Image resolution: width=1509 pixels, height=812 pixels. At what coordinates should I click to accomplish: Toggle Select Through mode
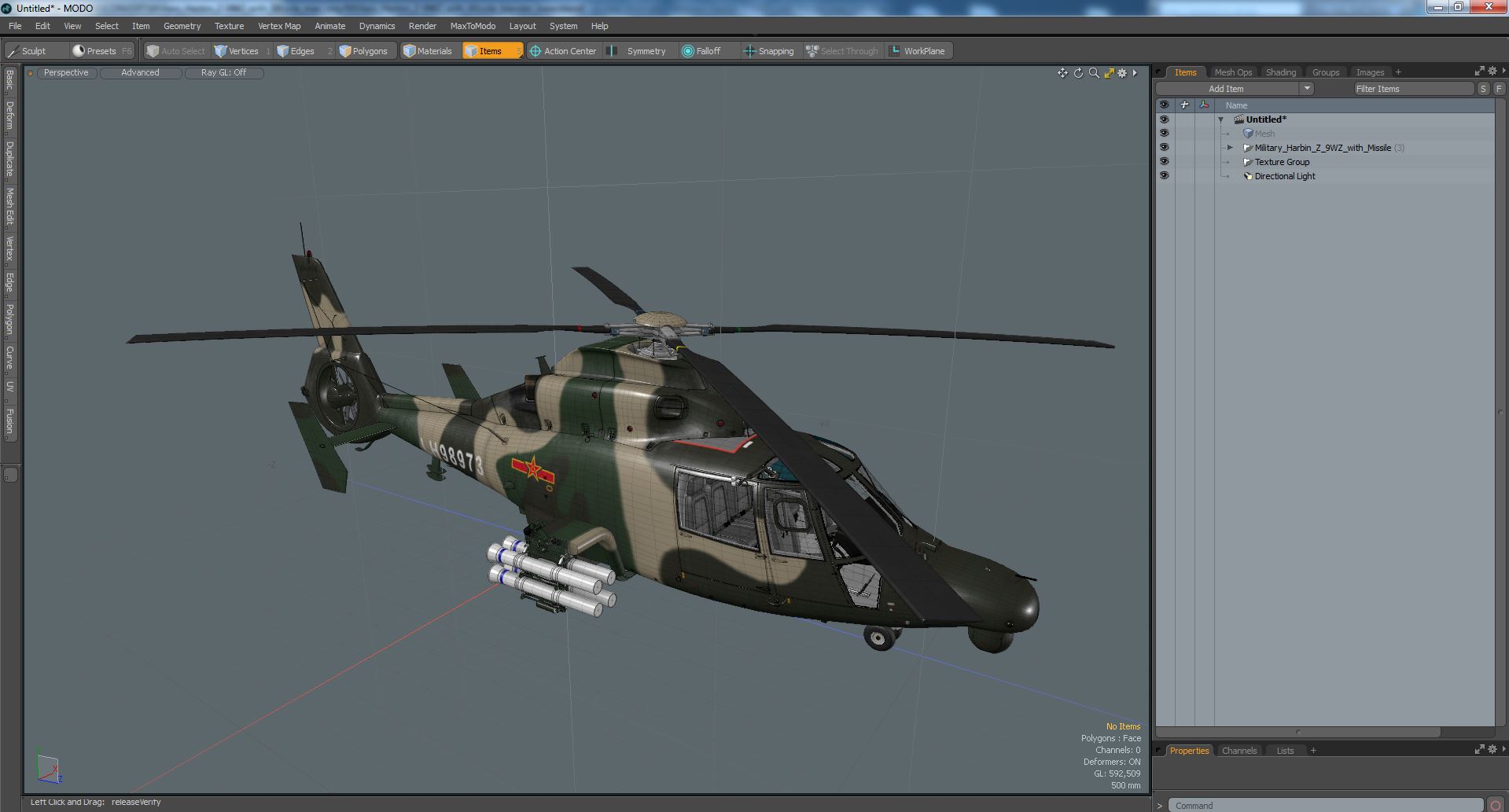[842, 51]
